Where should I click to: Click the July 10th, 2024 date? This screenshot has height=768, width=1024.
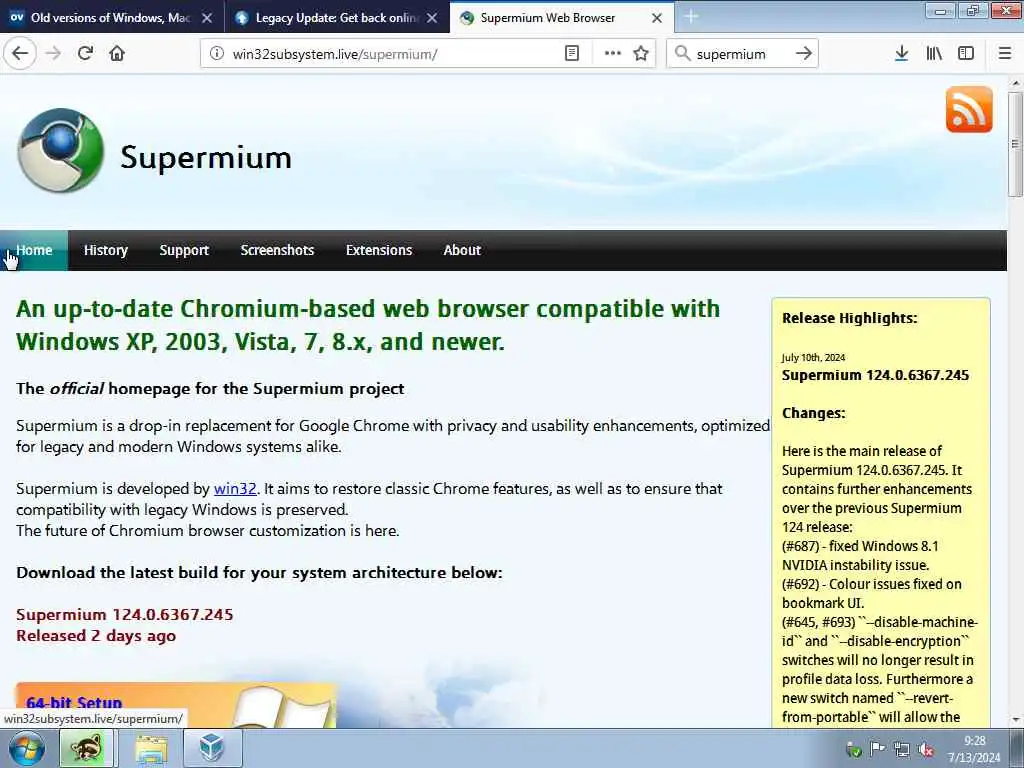coord(813,357)
